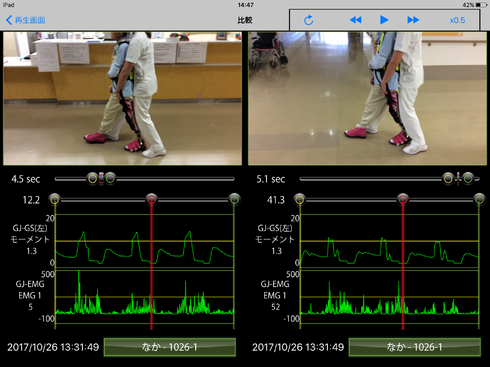The width and height of the screenshot is (490, 367).
Task: Click the 41.3 value on right
Action: coord(276,200)
